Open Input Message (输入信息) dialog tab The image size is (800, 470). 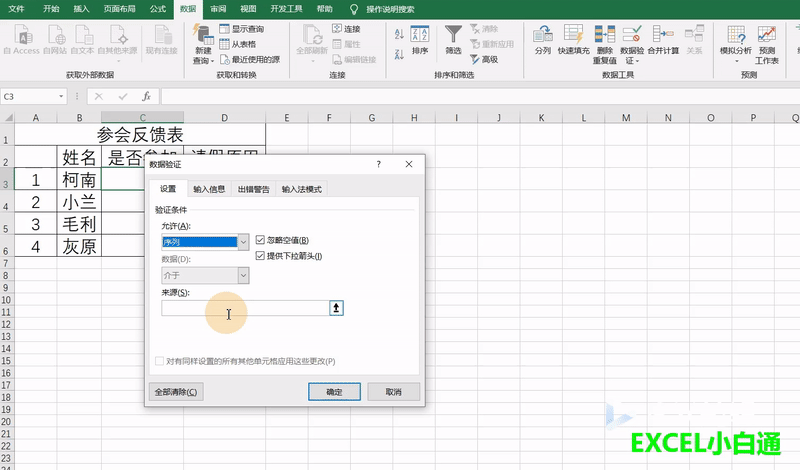pyautogui.click(x=209, y=189)
